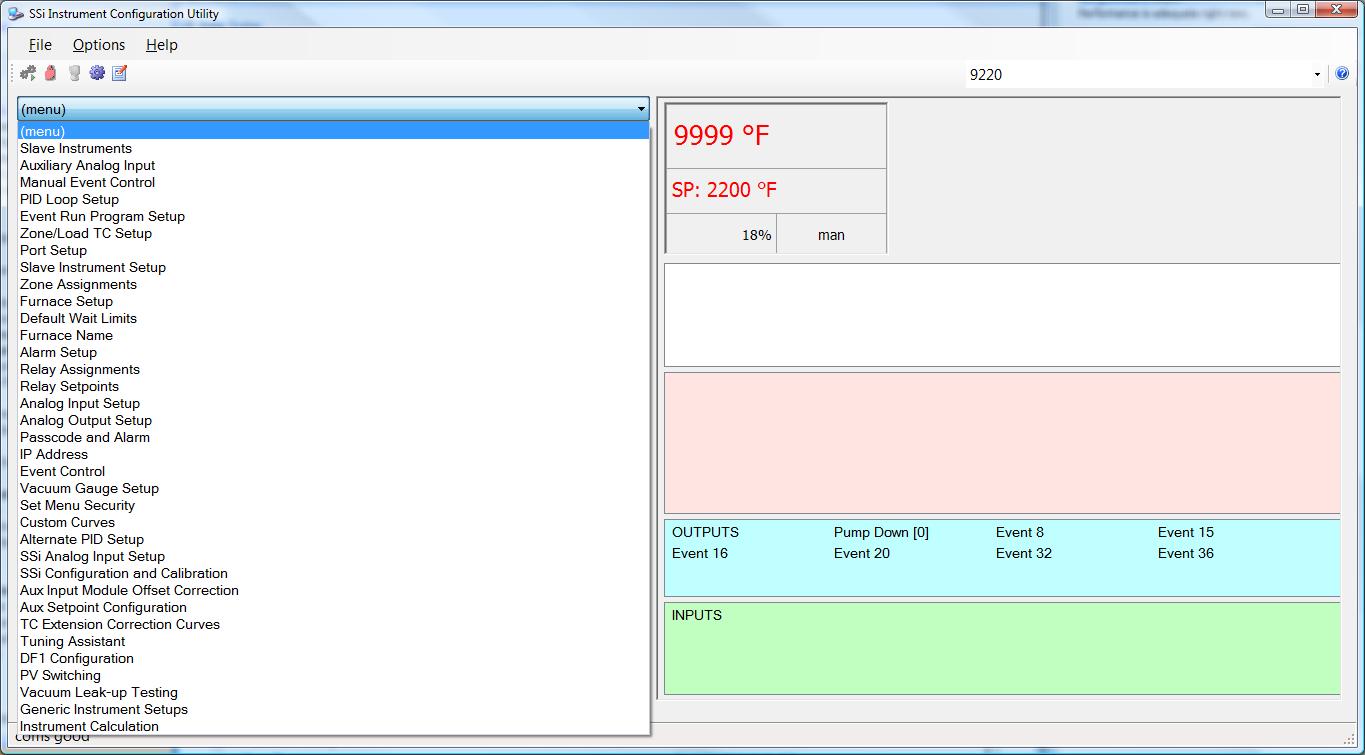Click the notepad with pencil toolbar icon

[x=120, y=73]
